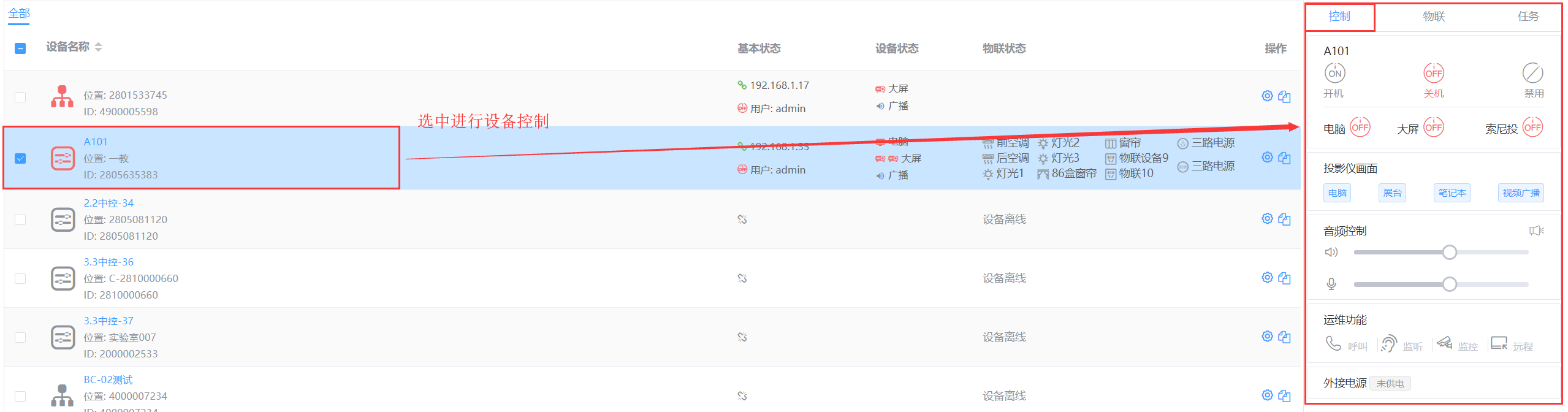Click the call (呼叫) phone icon
The image size is (1568, 412).
point(1333,344)
